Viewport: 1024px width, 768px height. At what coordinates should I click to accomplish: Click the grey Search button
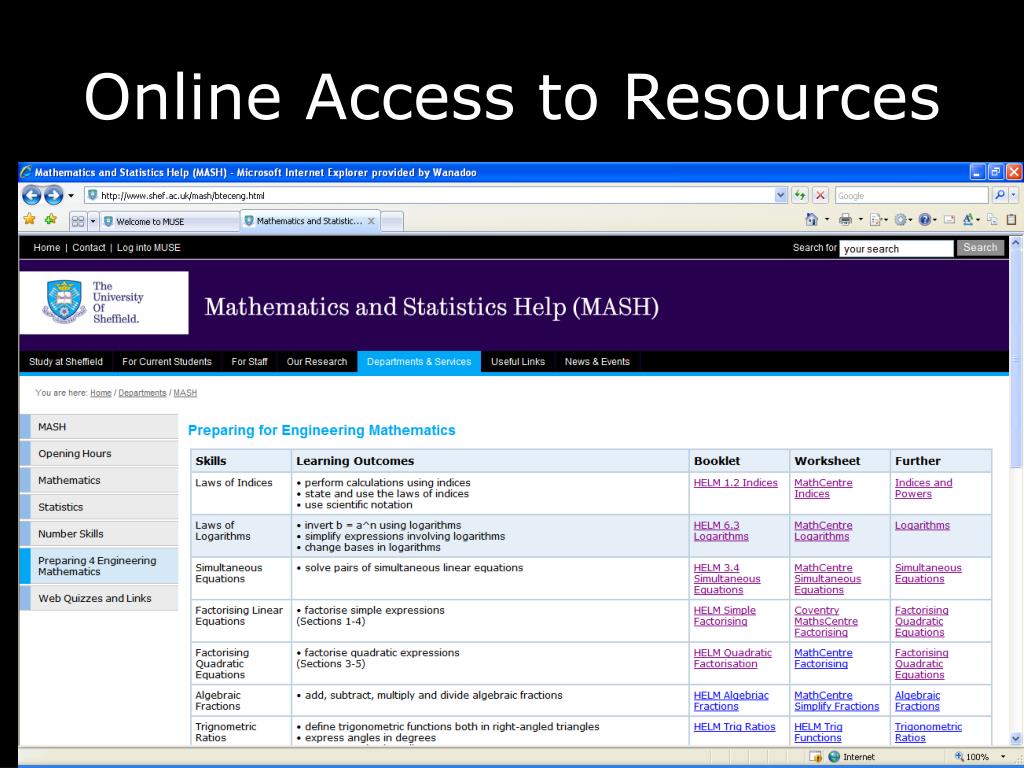980,248
